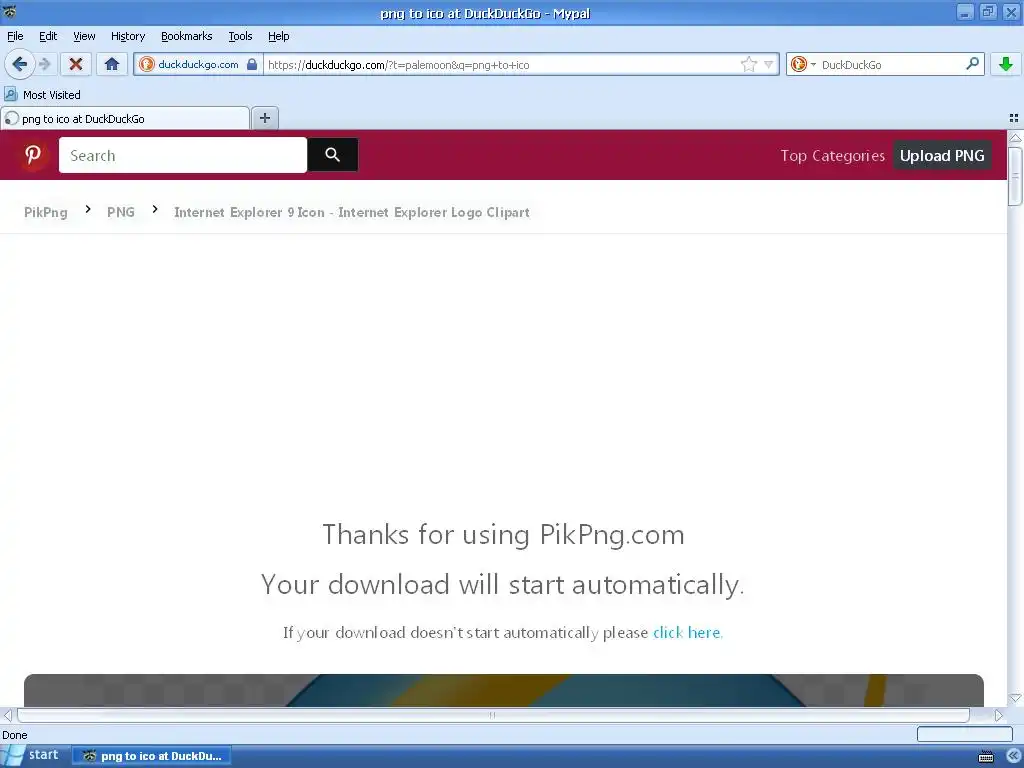Open the Help menu

pyautogui.click(x=278, y=37)
